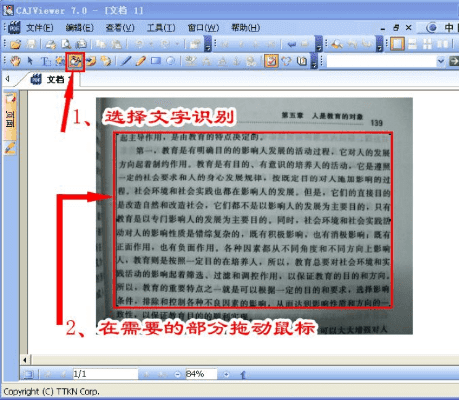
Task: Select the rectangle annotation tool
Action: (155, 61)
